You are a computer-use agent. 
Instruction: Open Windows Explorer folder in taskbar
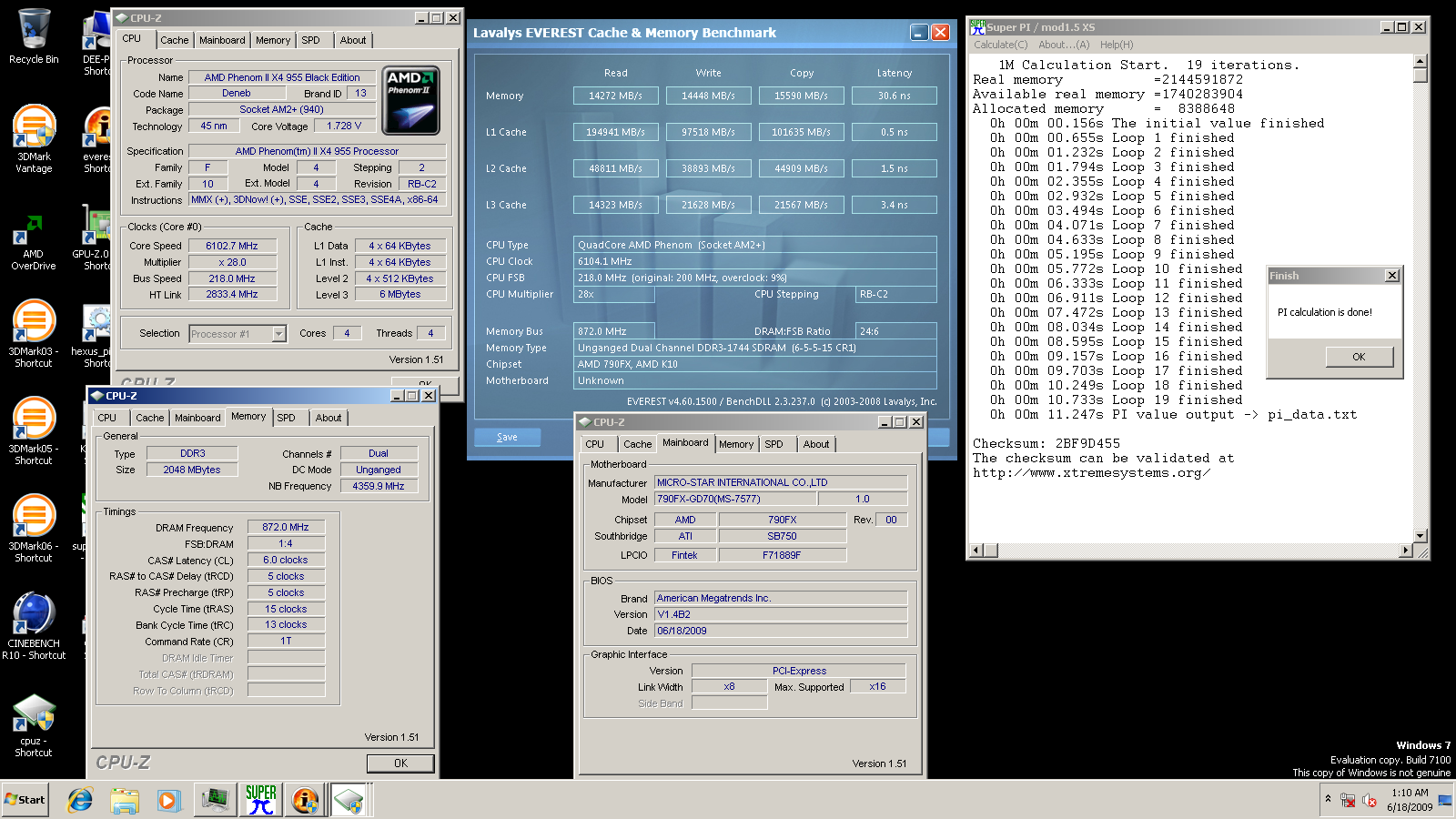click(125, 800)
